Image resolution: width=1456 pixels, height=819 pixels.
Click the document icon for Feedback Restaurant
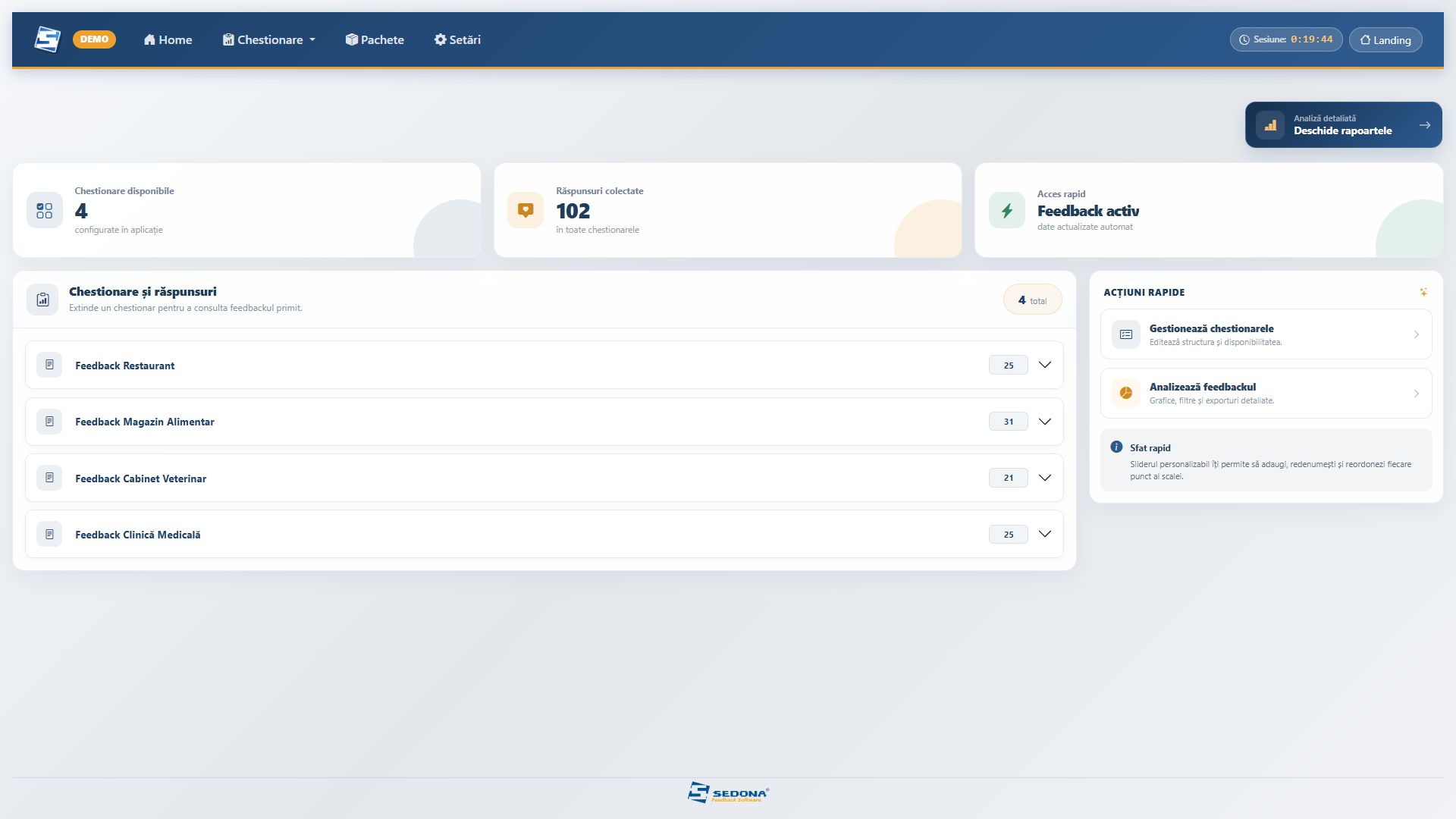pos(49,365)
